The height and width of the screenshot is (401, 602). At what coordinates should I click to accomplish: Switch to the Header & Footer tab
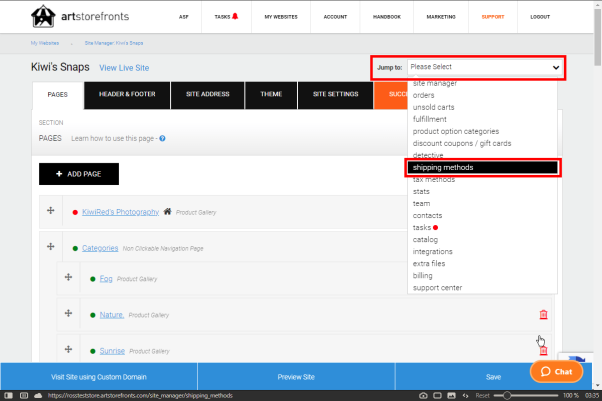(126, 94)
